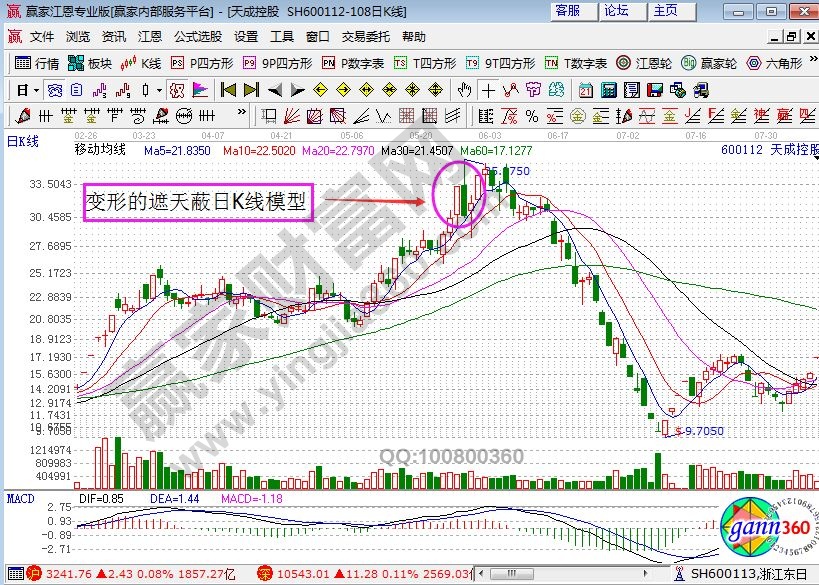Toggle the percent sign coordinate tool
The height and width of the screenshot is (585, 819).
[x=532, y=114]
